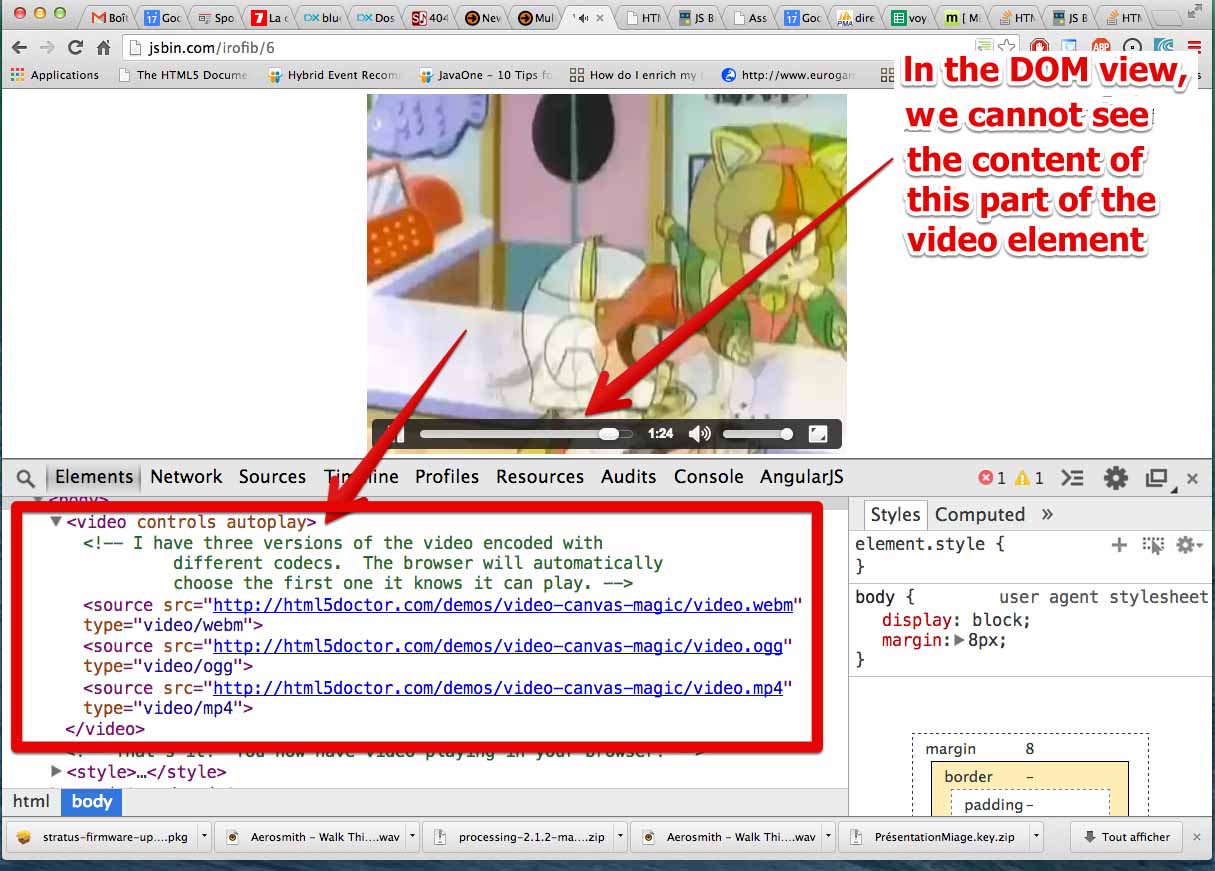
Task: Collapse the video element in the DOM tree
Action: point(56,521)
